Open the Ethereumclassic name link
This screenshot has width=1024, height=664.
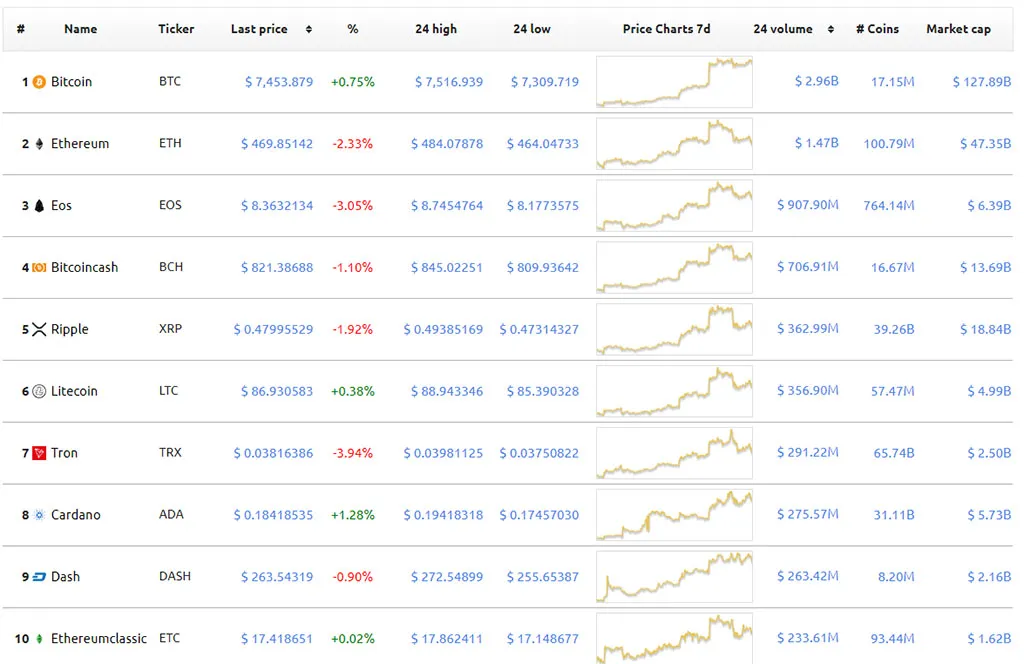point(99,639)
